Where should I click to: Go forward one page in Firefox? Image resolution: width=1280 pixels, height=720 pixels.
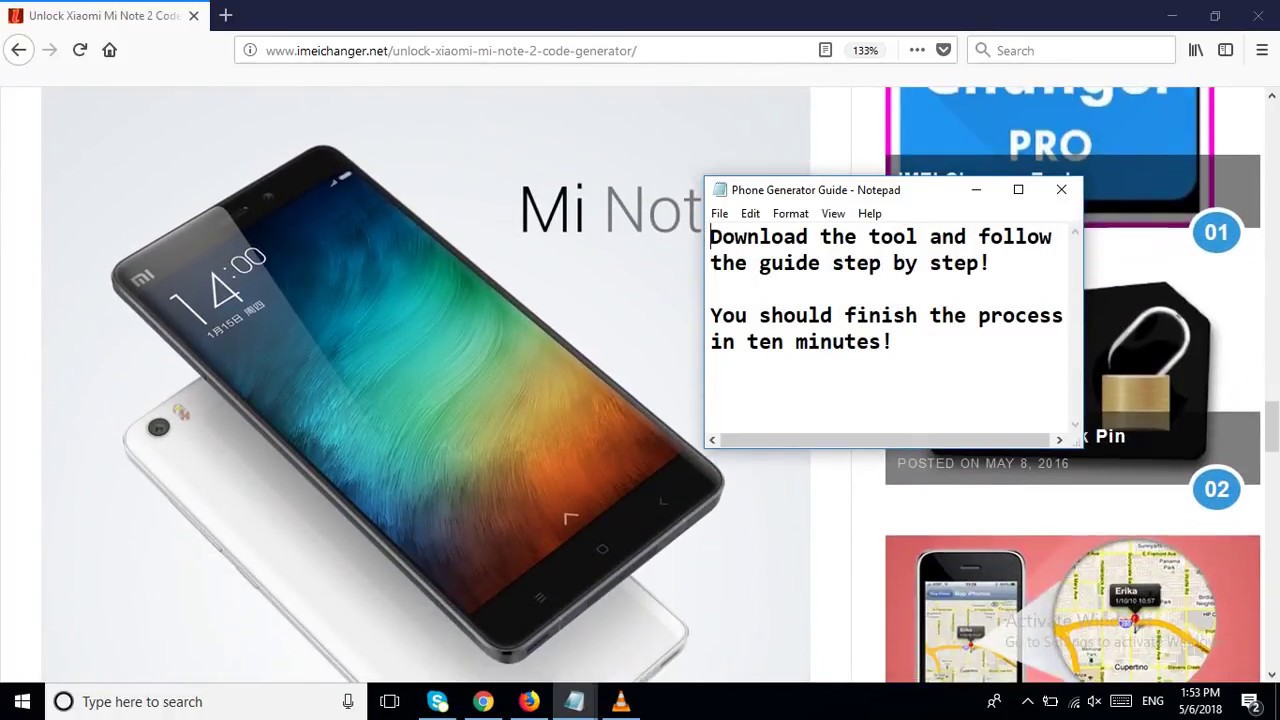point(49,50)
